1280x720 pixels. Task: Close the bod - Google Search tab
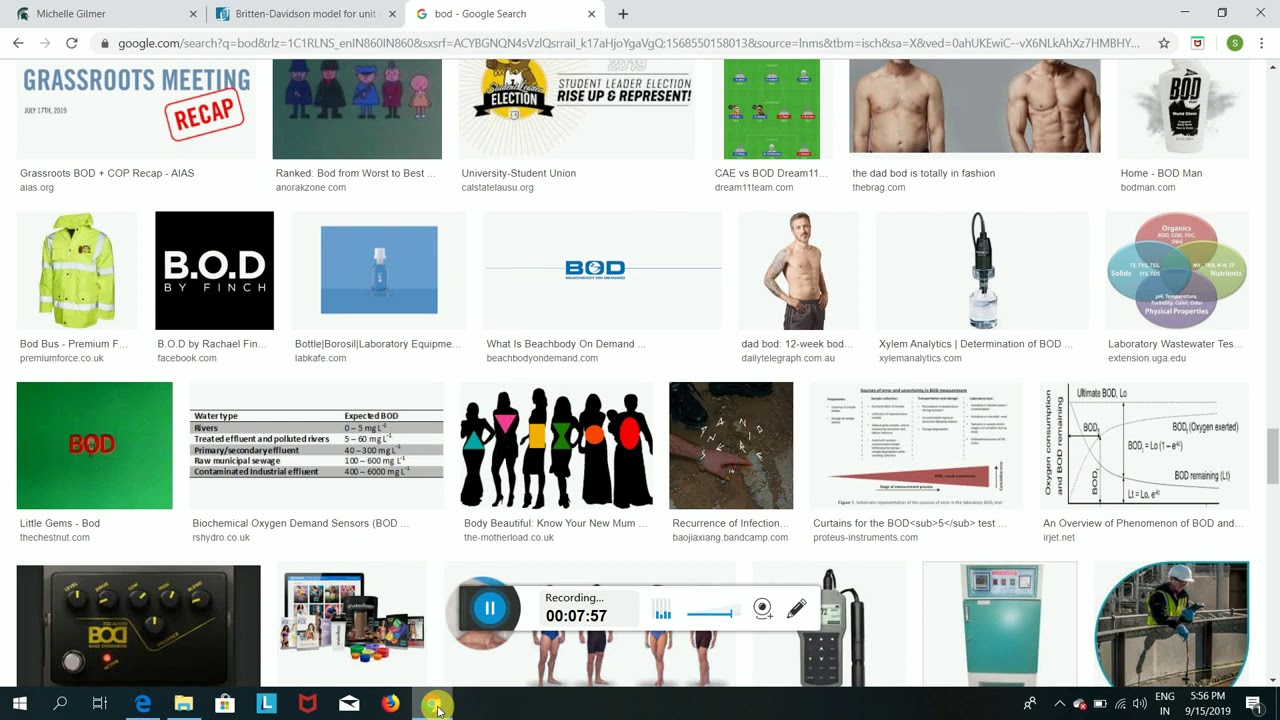pos(591,14)
